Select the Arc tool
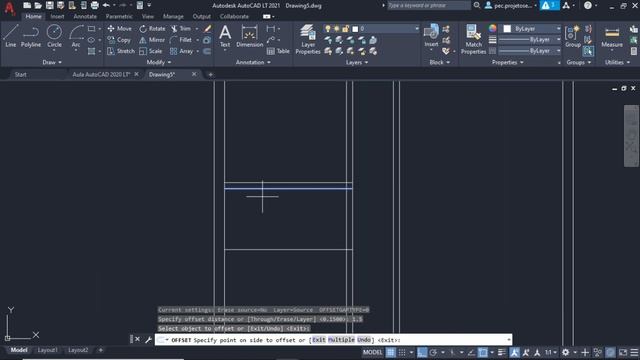The width and height of the screenshot is (640, 360). [76, 36]
